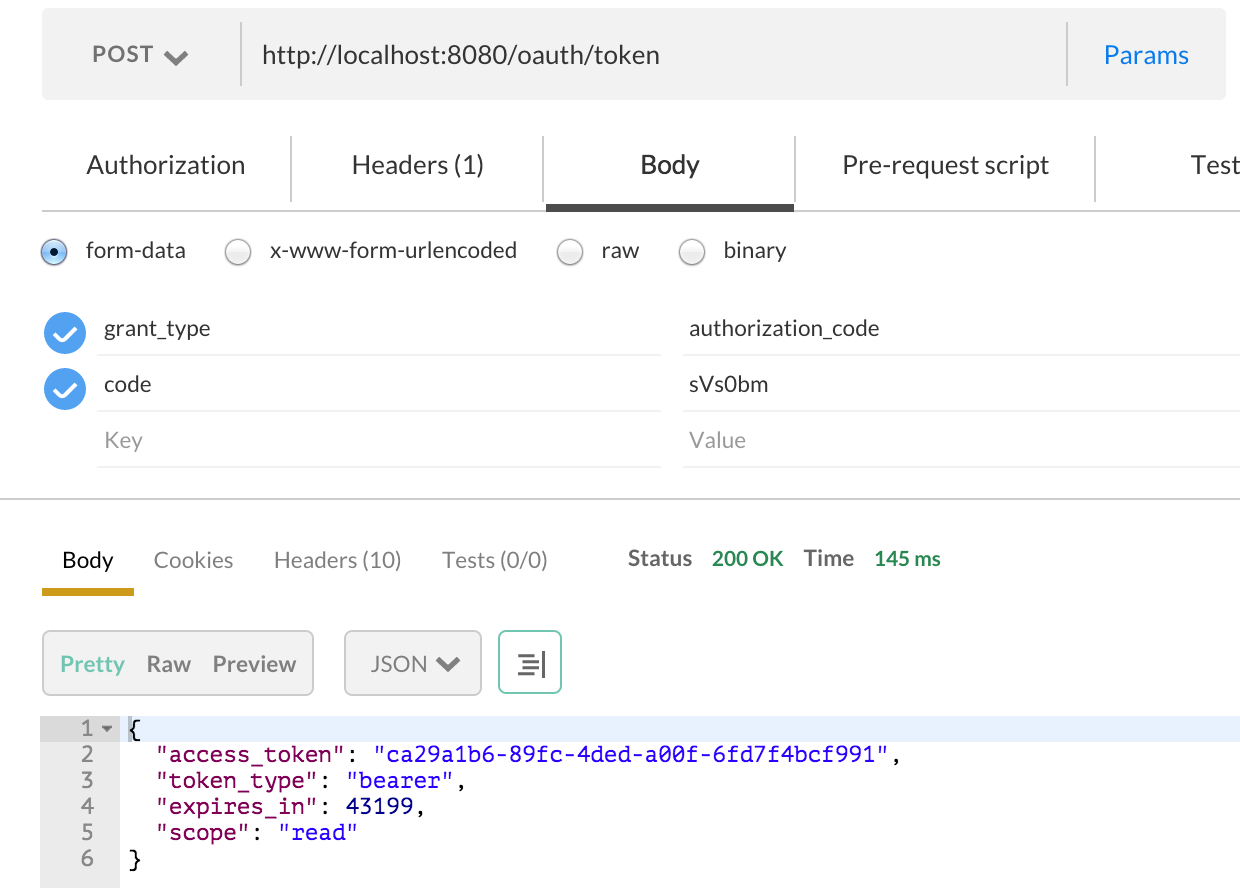Open the response Cookies tab
1240x888 pixels.
pyautogui.click(x=193, y=561)
